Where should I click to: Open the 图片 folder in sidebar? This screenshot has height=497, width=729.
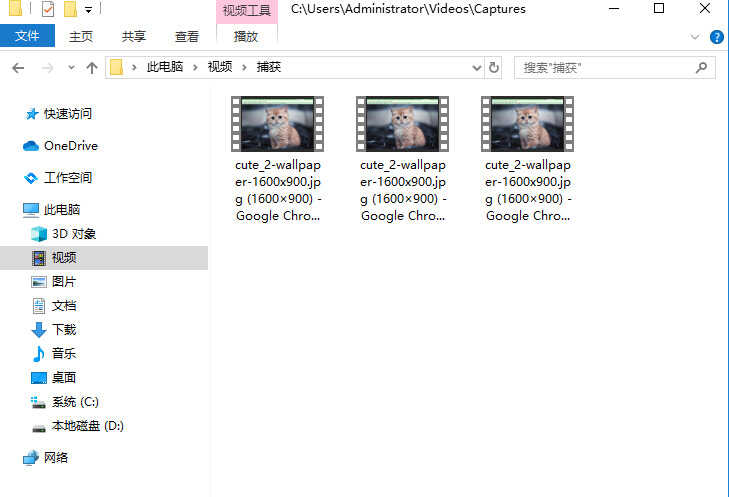tap(64, 281)
